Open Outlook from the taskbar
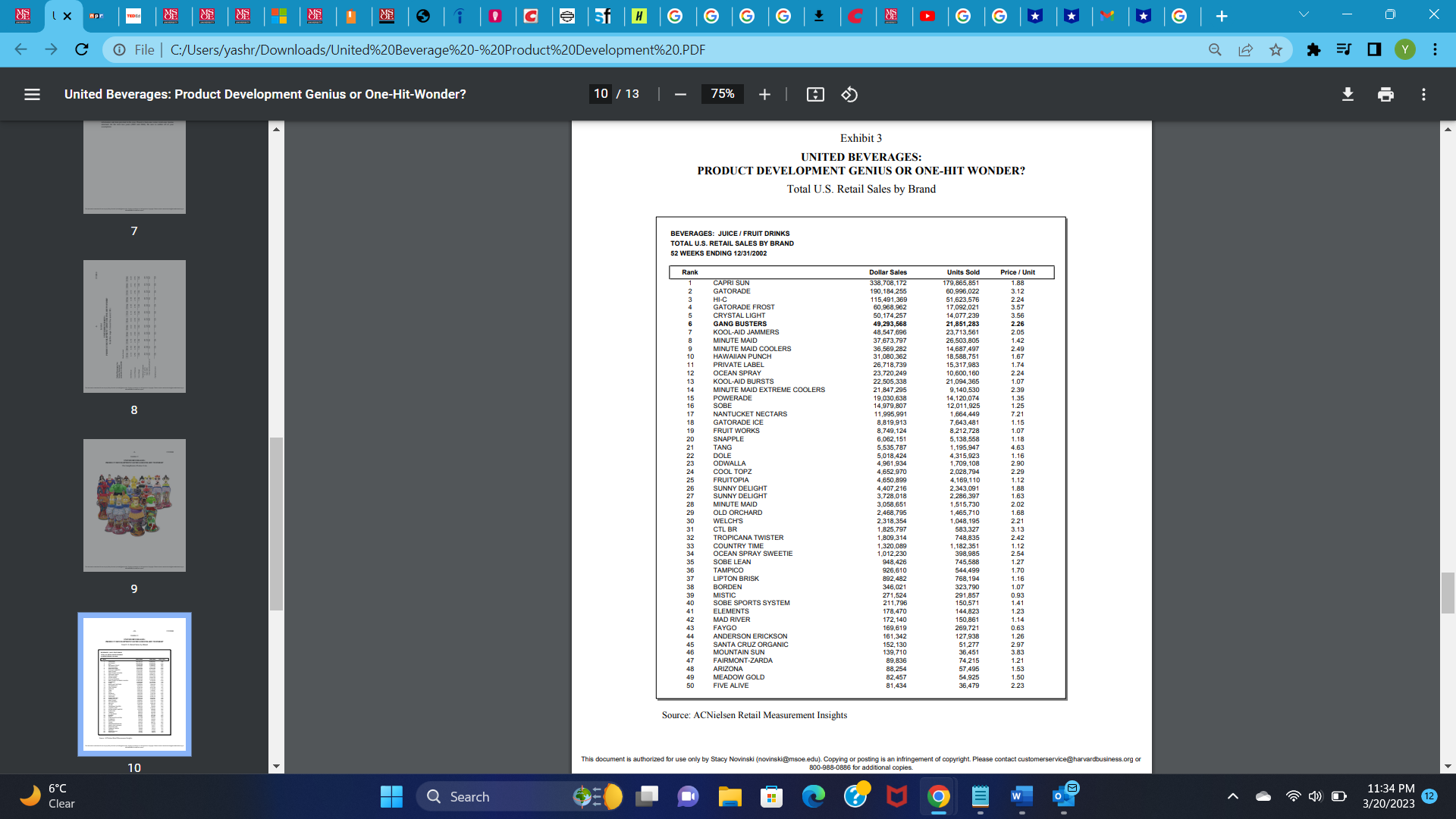This screenshot has height=819, width=1456. tap(1064, 797)
